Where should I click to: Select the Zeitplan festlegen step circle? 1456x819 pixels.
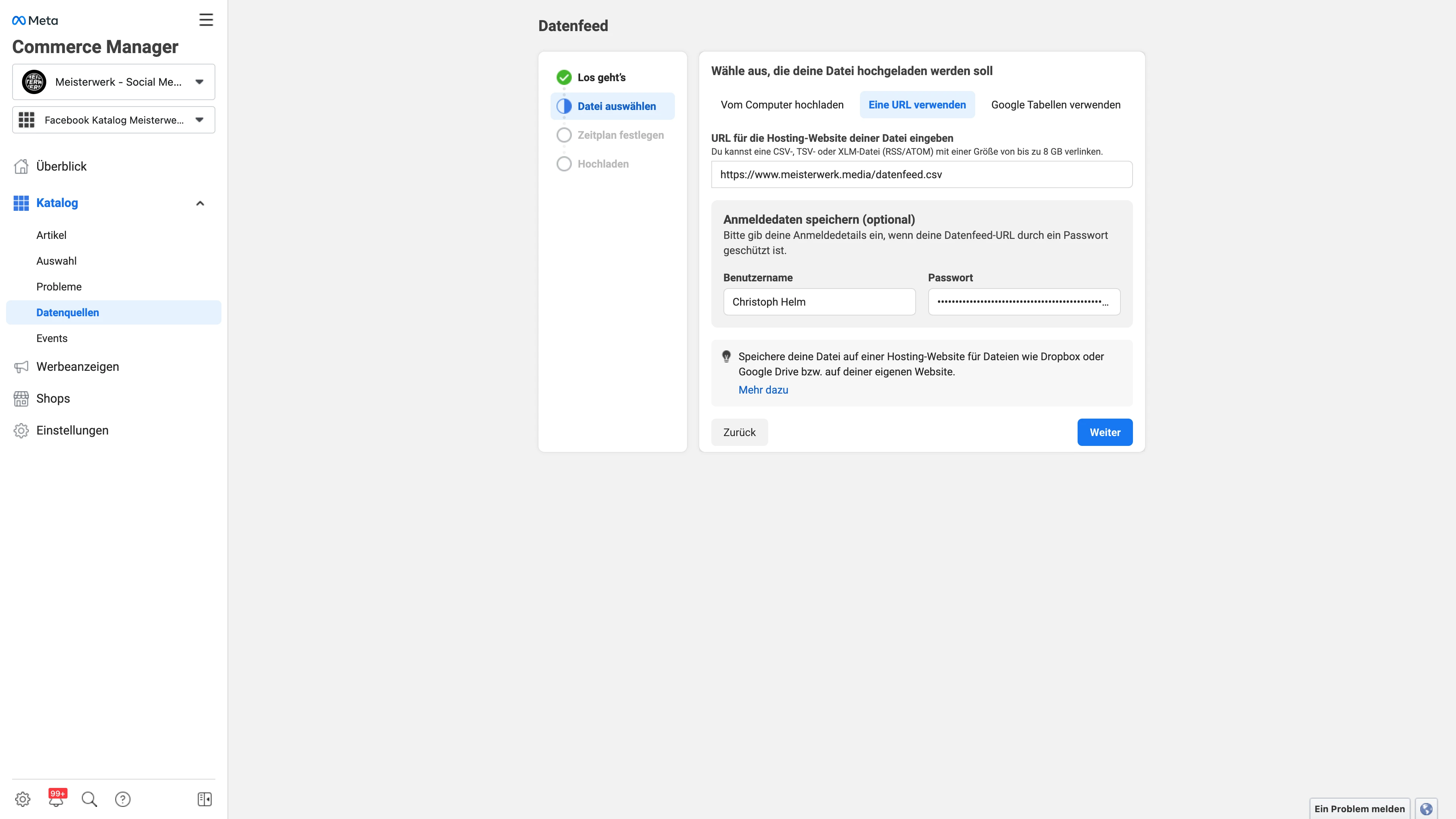point(563,135)
